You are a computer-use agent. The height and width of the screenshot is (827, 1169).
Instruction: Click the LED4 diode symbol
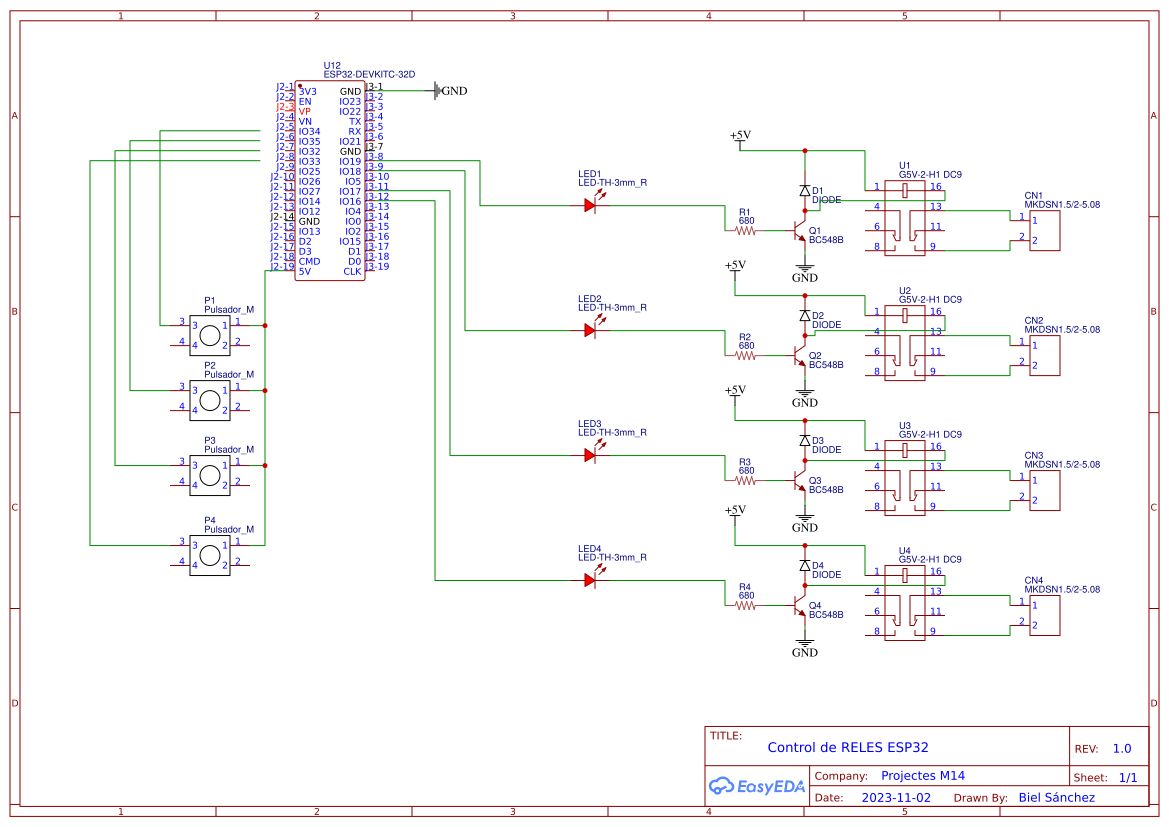[590, 580]
